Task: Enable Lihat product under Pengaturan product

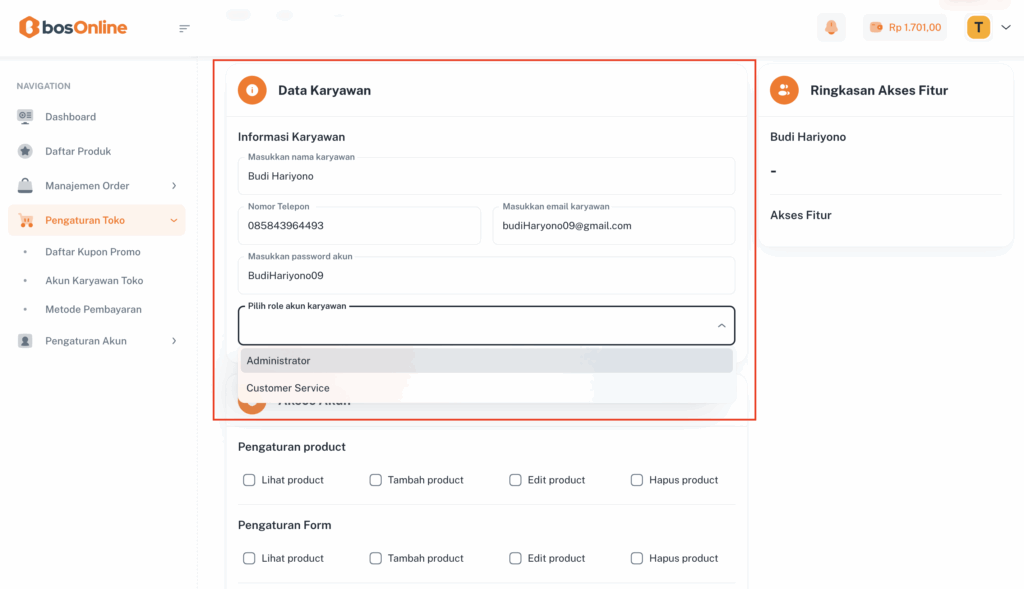Action: (x=249, y=480)
